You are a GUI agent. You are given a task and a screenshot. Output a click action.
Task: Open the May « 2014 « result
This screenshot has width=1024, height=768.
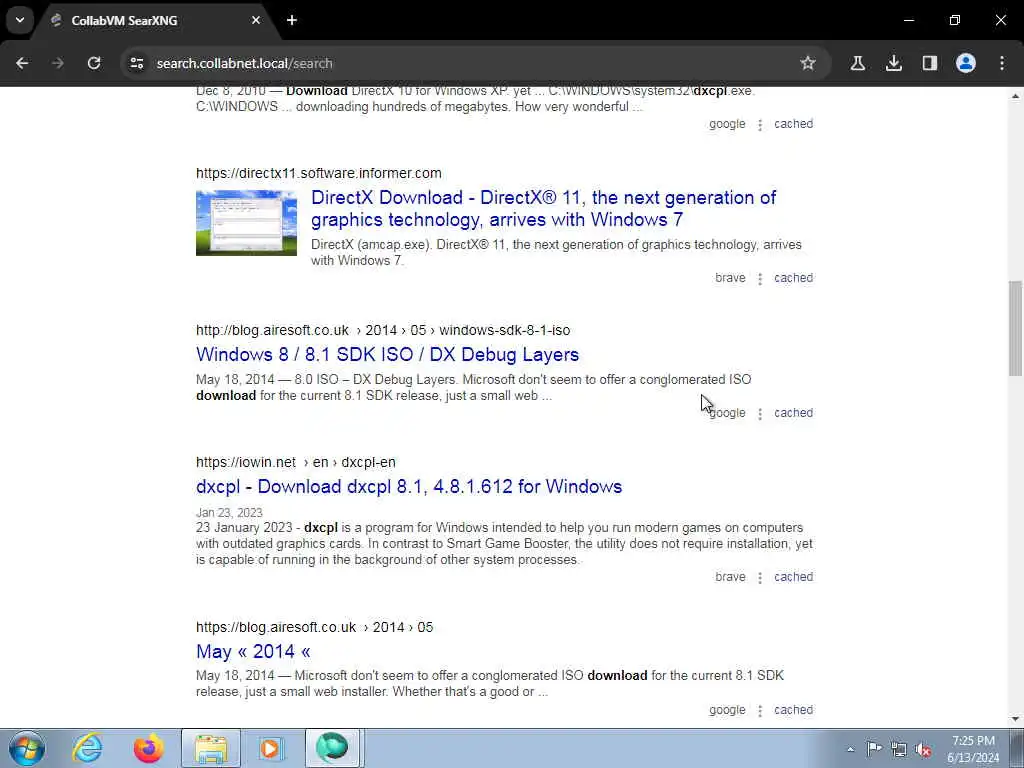253,651
